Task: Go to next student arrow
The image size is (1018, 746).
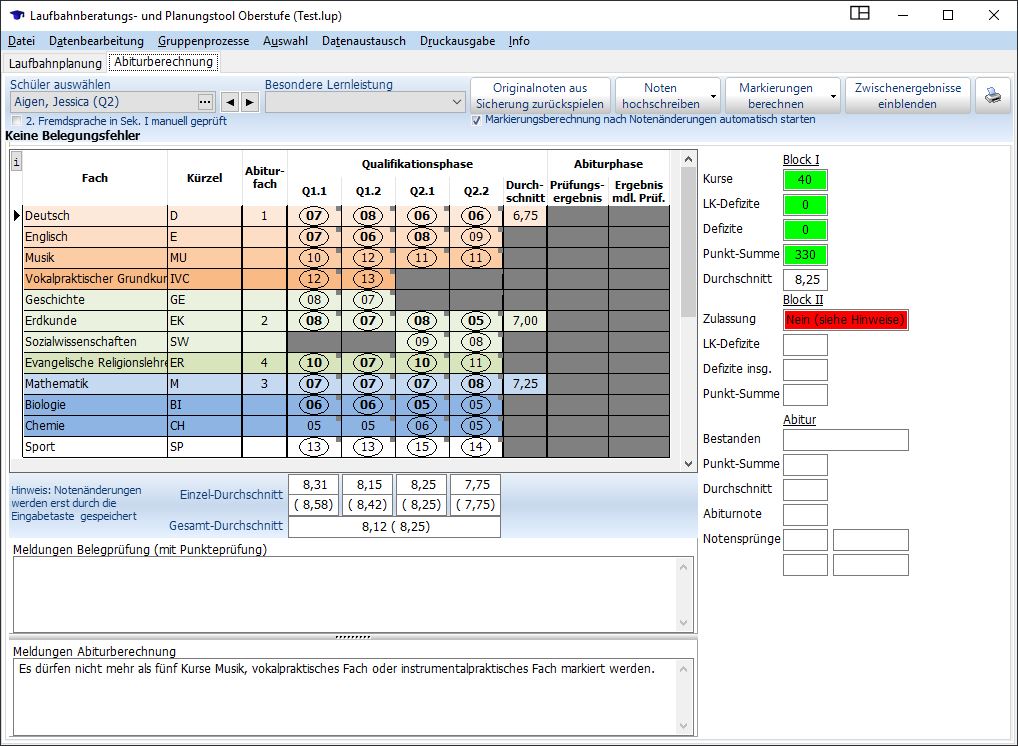Action: pos(250,102)
